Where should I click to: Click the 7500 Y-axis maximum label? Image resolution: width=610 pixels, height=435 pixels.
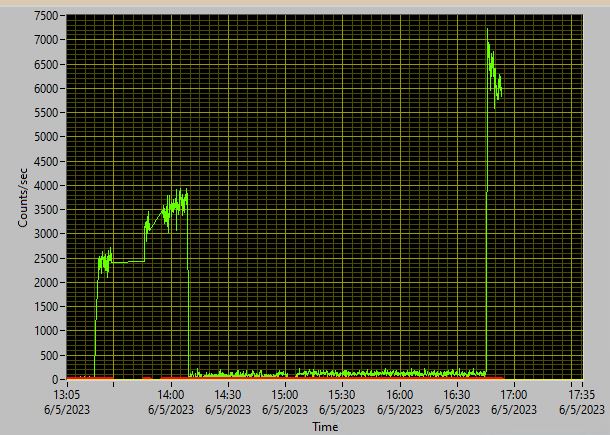[46, 16]
